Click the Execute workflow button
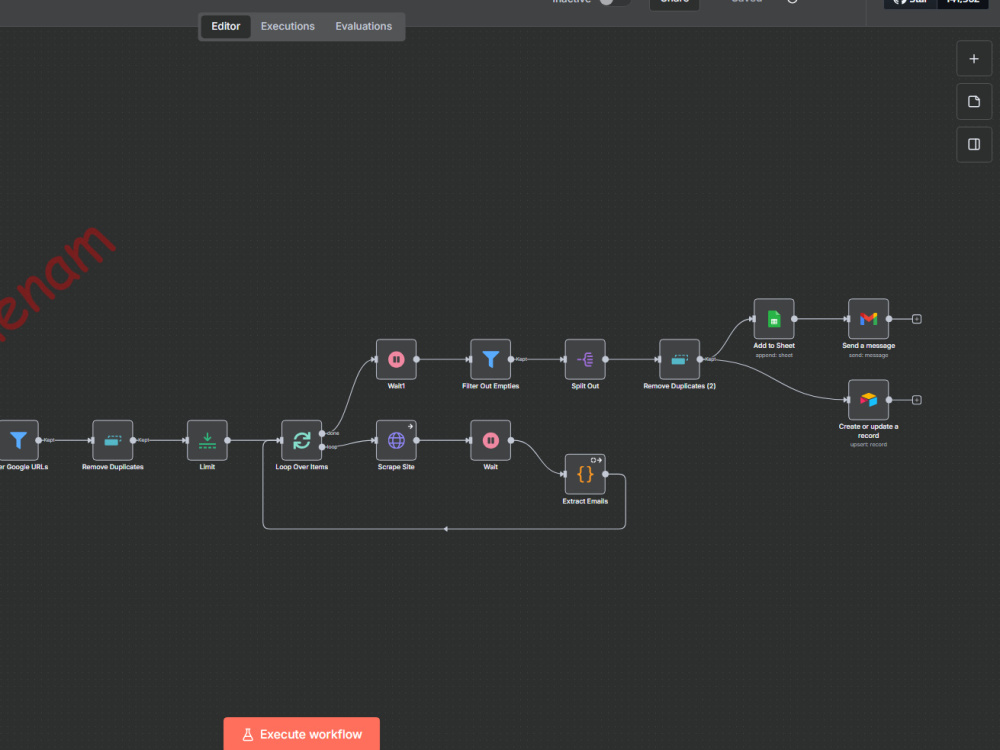Image resolution: width=1000 pixels, height=750 pixels. coord(302,734)
